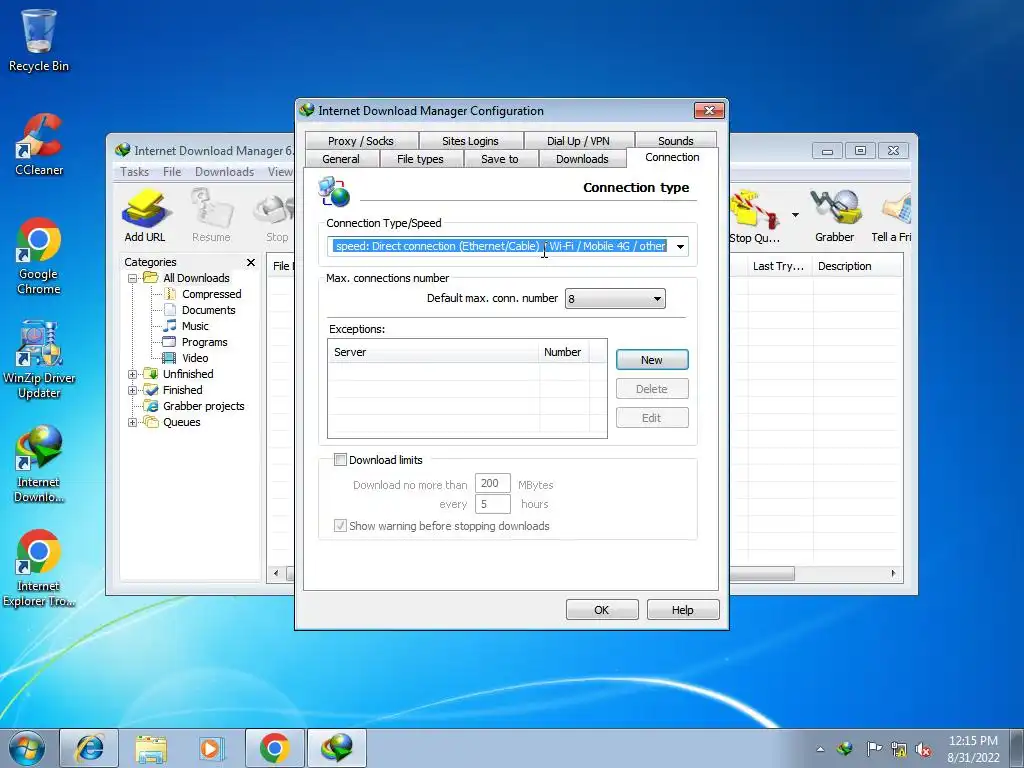The width and height of the screenshot is (1024, 768).
Task: Open the File menu in IDM
Action: (x=172, y=172)
